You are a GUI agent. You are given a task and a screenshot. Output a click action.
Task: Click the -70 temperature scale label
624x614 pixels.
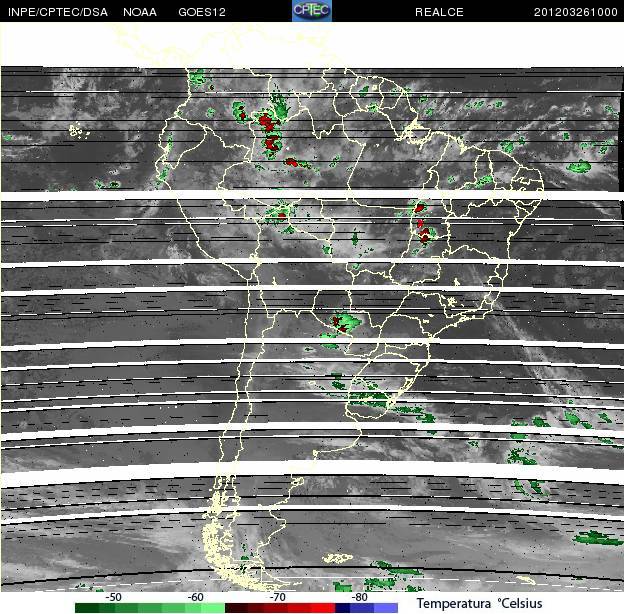(277, 597)
